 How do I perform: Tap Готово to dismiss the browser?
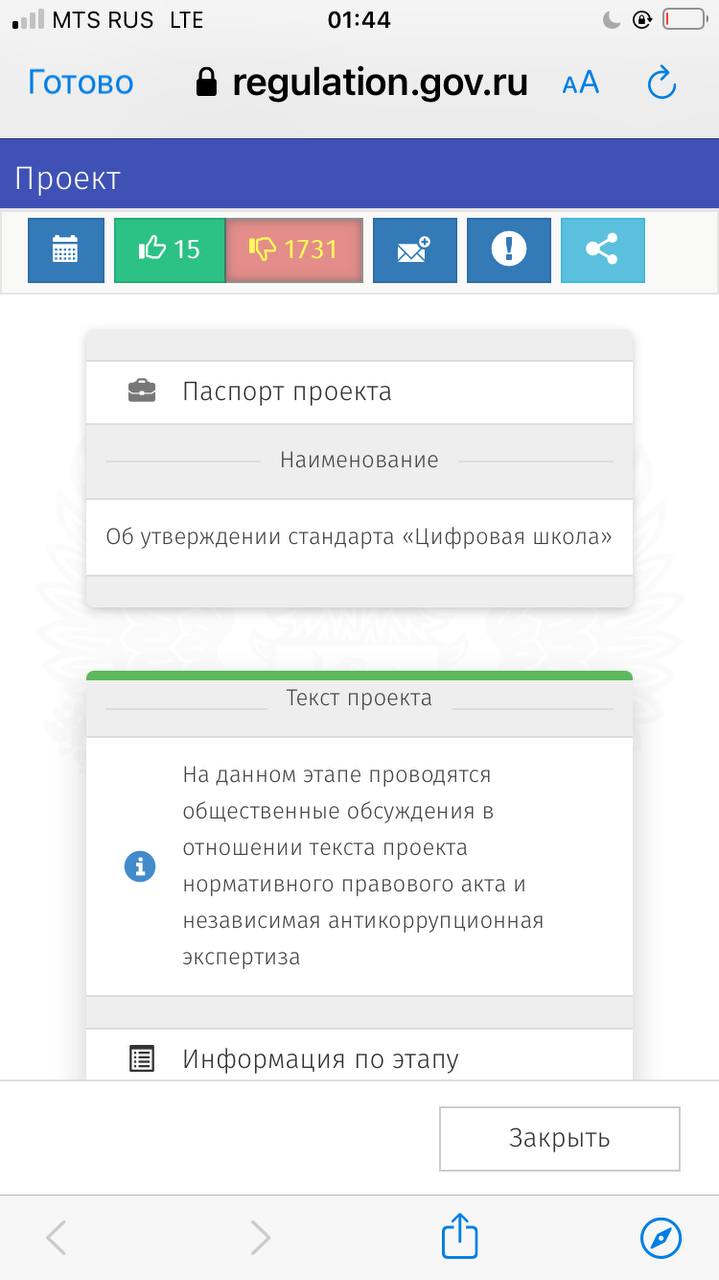[81, 82]
